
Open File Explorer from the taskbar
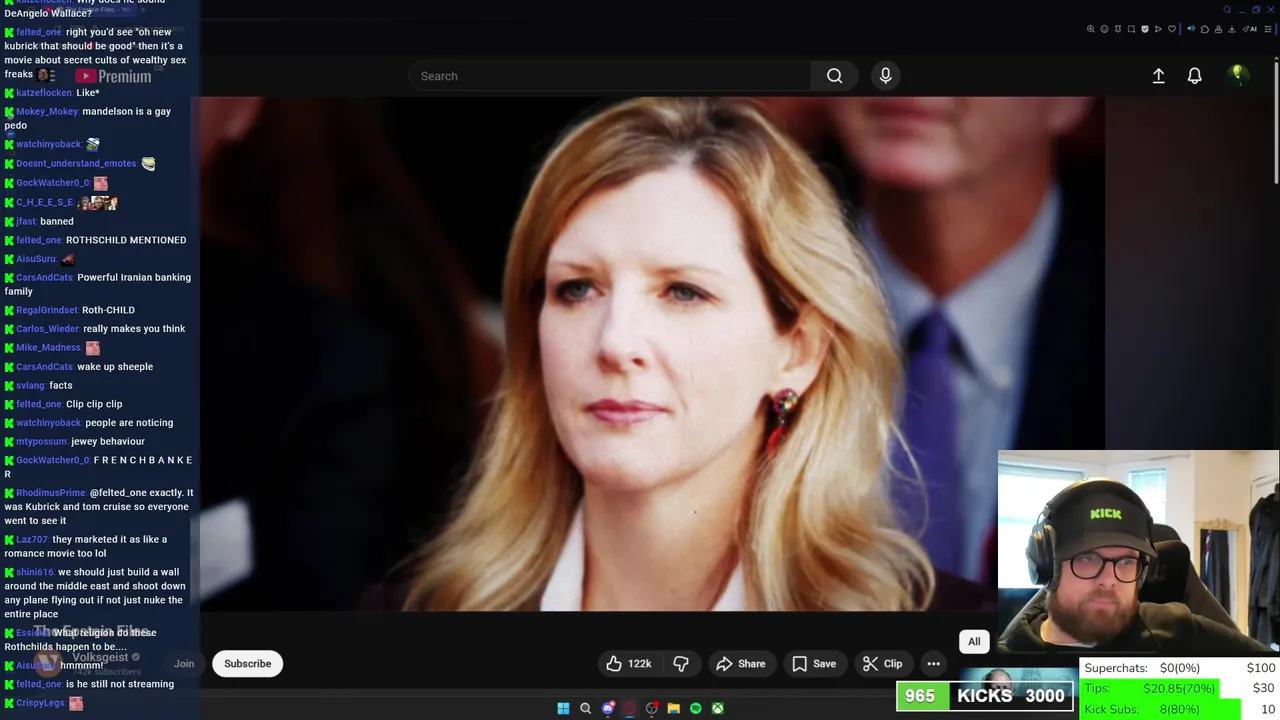click(x=673, y=708)
